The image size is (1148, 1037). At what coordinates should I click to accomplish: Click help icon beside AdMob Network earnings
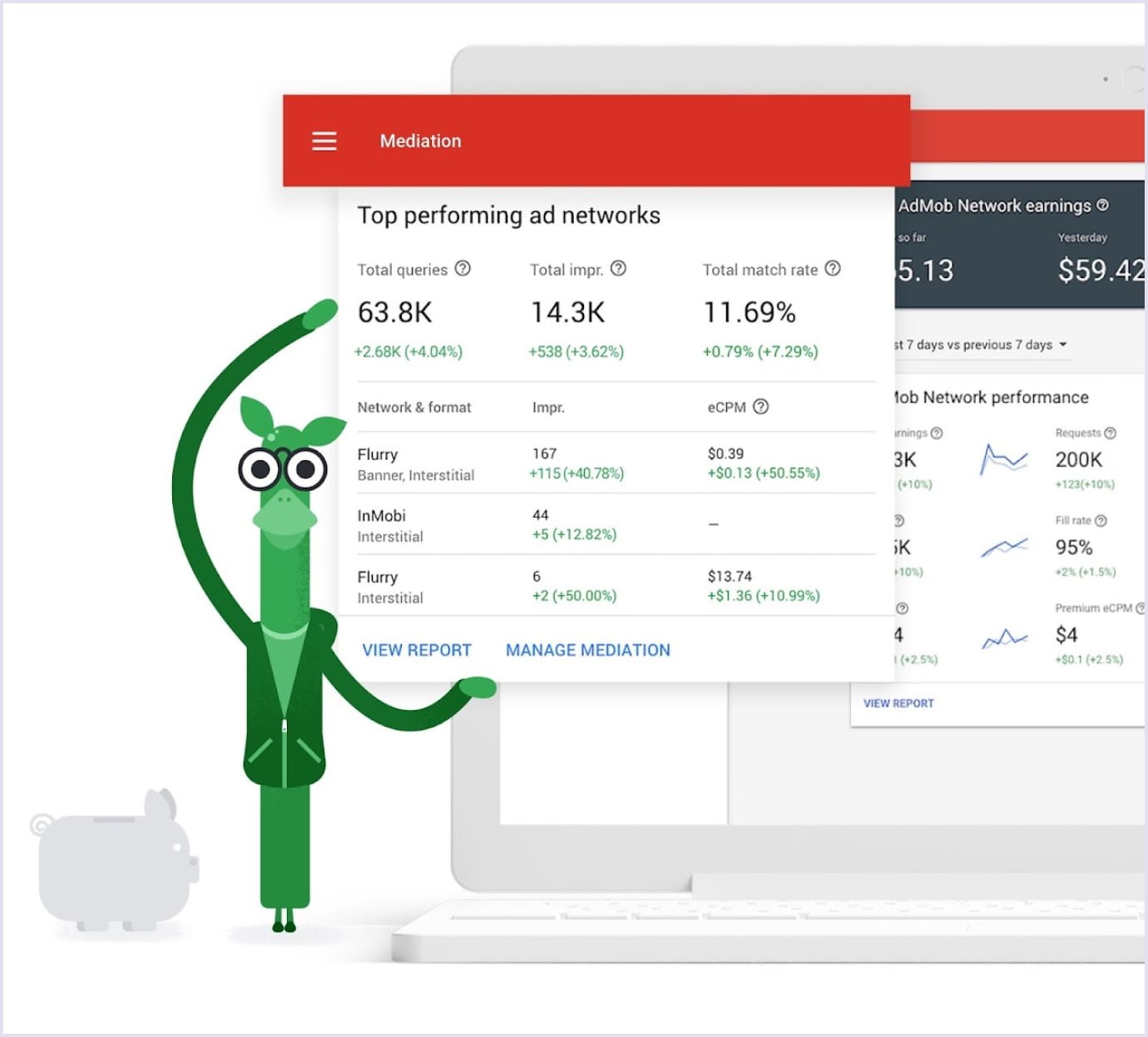pos(1102,205)
